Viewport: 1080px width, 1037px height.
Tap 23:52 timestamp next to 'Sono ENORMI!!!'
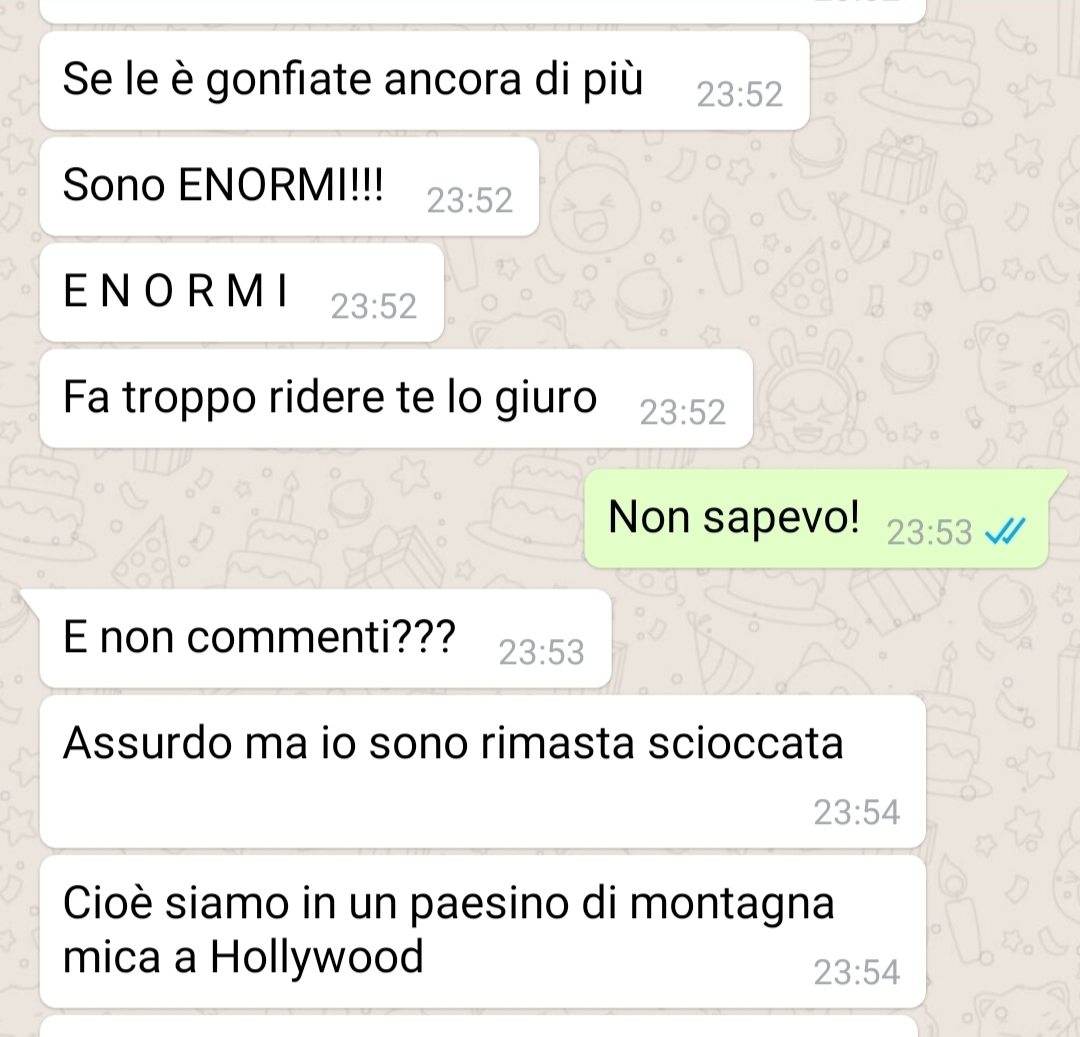coord(470,200)
